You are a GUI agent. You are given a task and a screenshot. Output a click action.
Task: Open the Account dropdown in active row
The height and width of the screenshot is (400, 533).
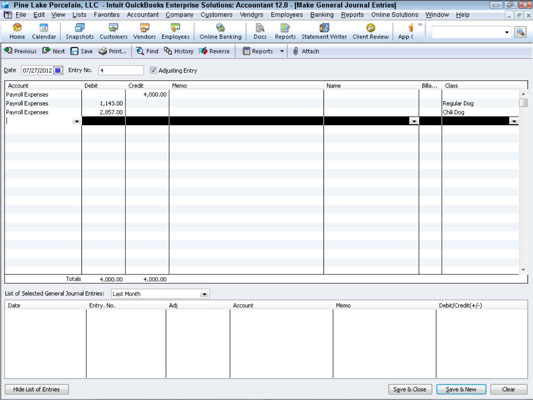(x=77, y=121)
